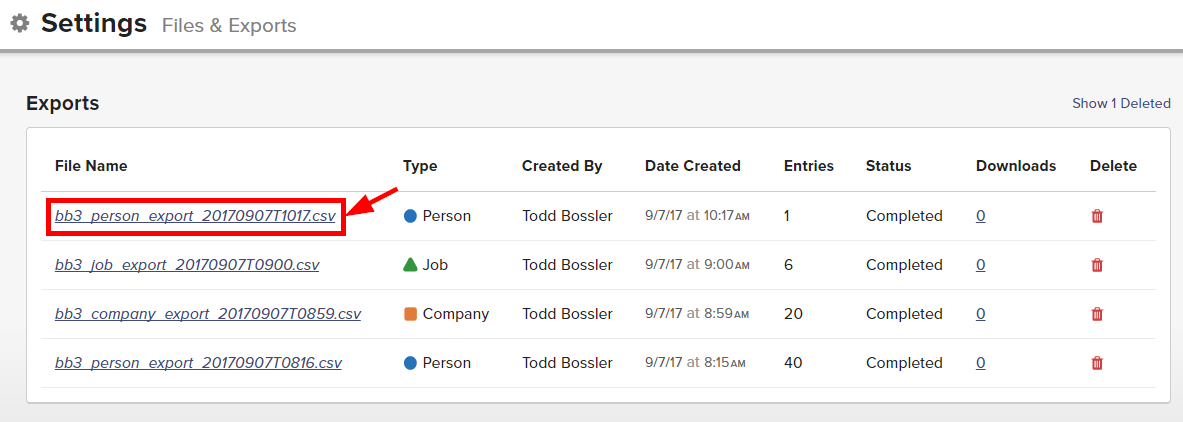Show 1 Deleted exports
This screenshot has height=422, width=1183.
pyautogui.click(x=1121, y=103)
